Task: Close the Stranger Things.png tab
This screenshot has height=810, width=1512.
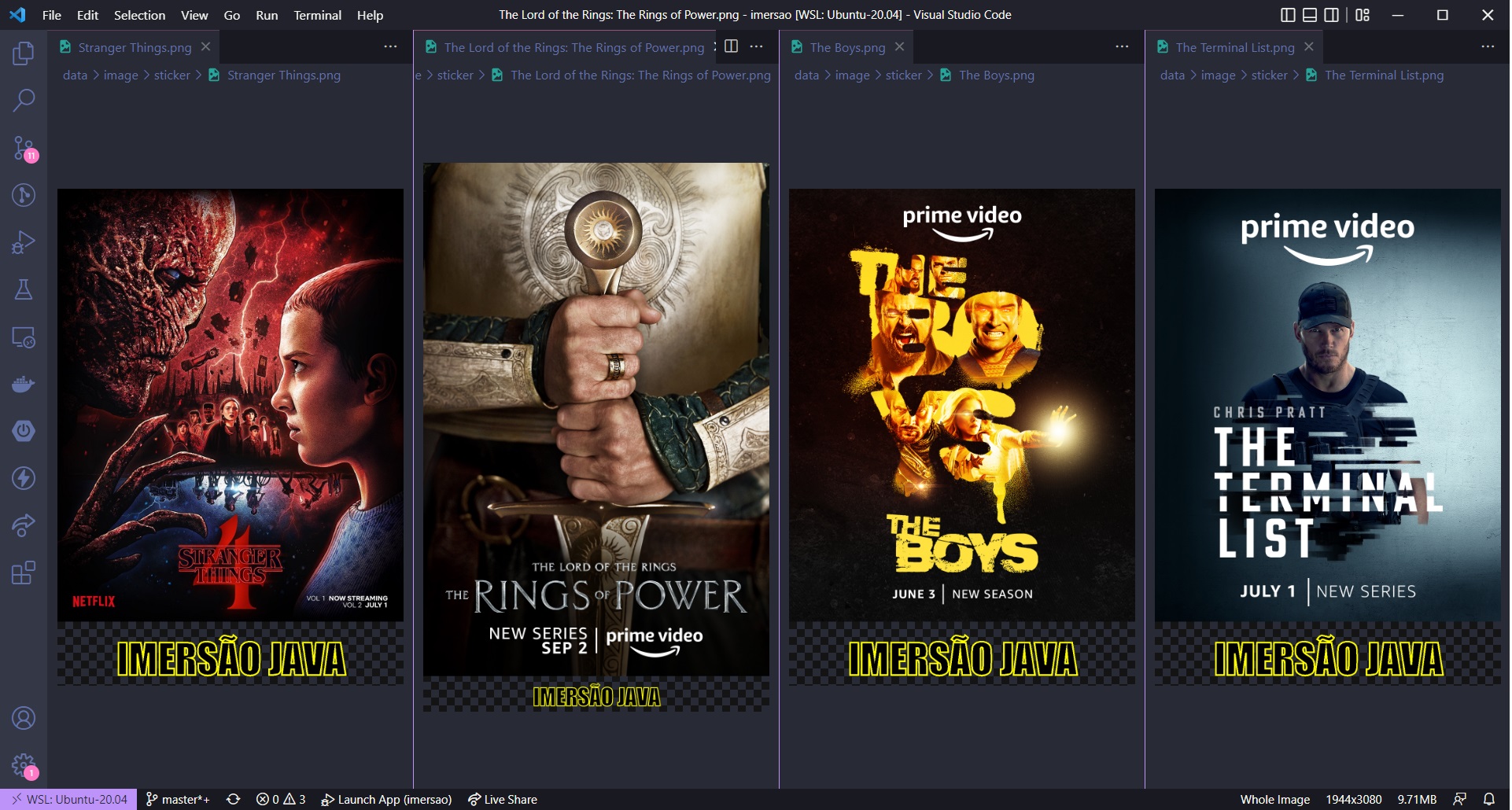Action: coord(205,47)
